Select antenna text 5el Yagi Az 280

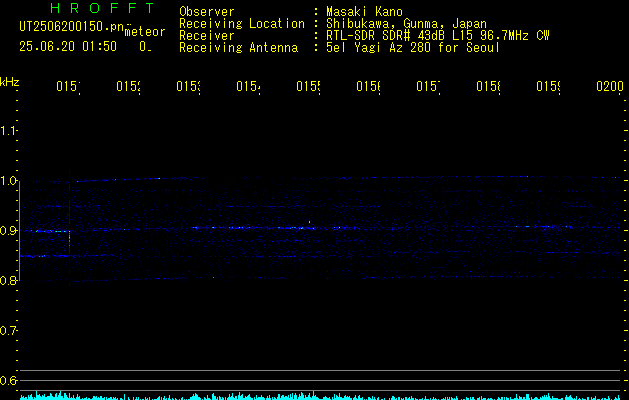click(380, 48)
